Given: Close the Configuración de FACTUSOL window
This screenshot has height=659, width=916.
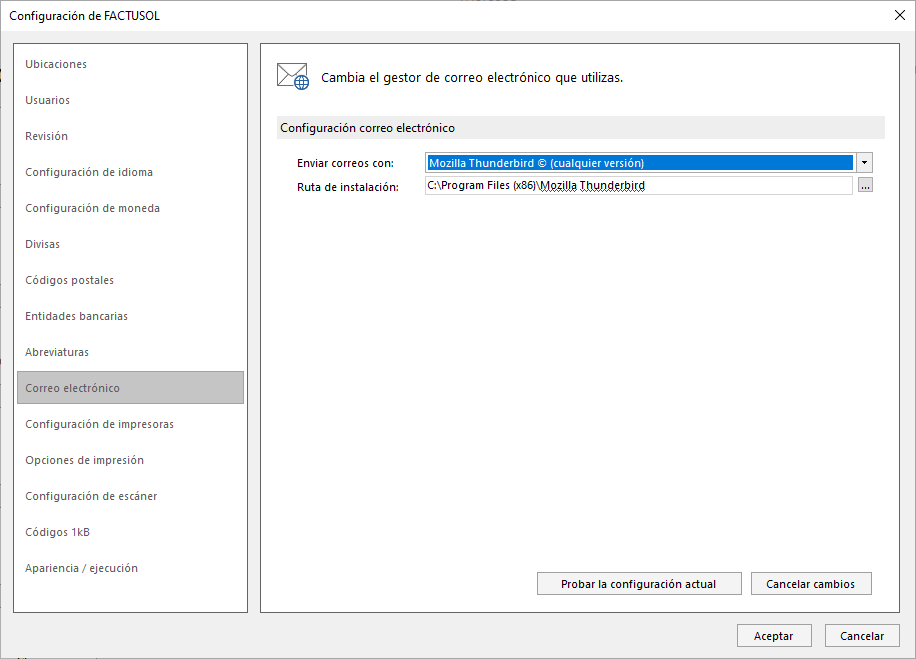Looking at the screenshot, I should click(x=900, y=15).
